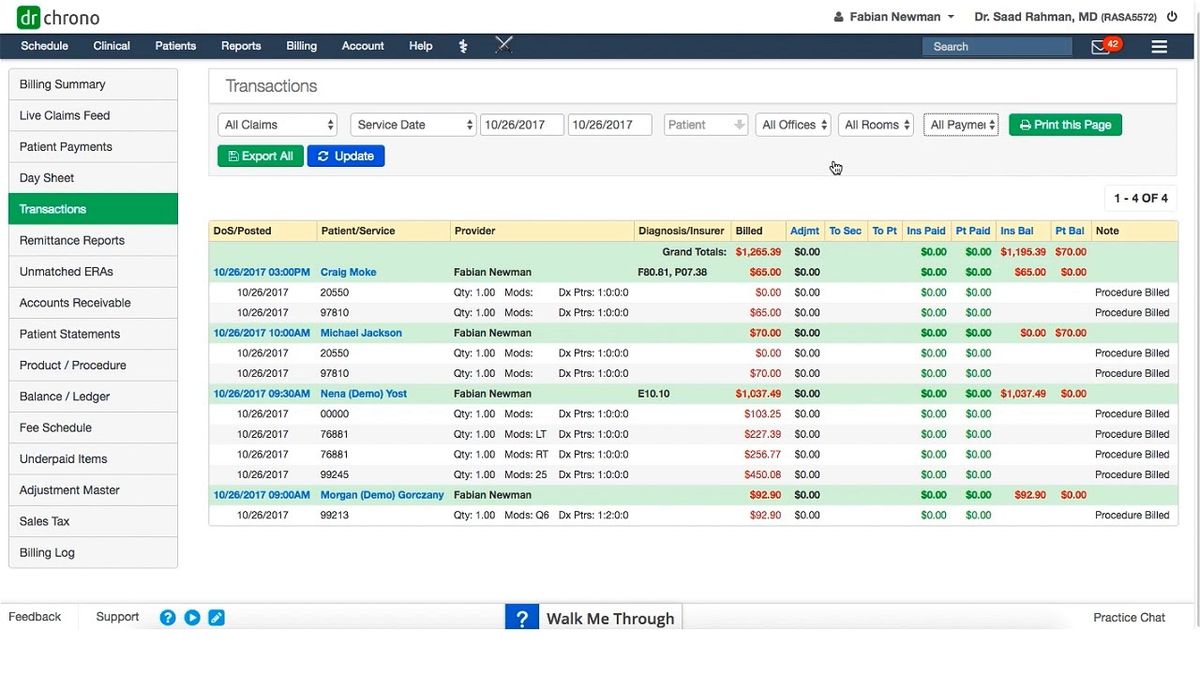Click the Print this Page button
This screenshot has width=1200, height=675.
click(x=1065, y=124)
